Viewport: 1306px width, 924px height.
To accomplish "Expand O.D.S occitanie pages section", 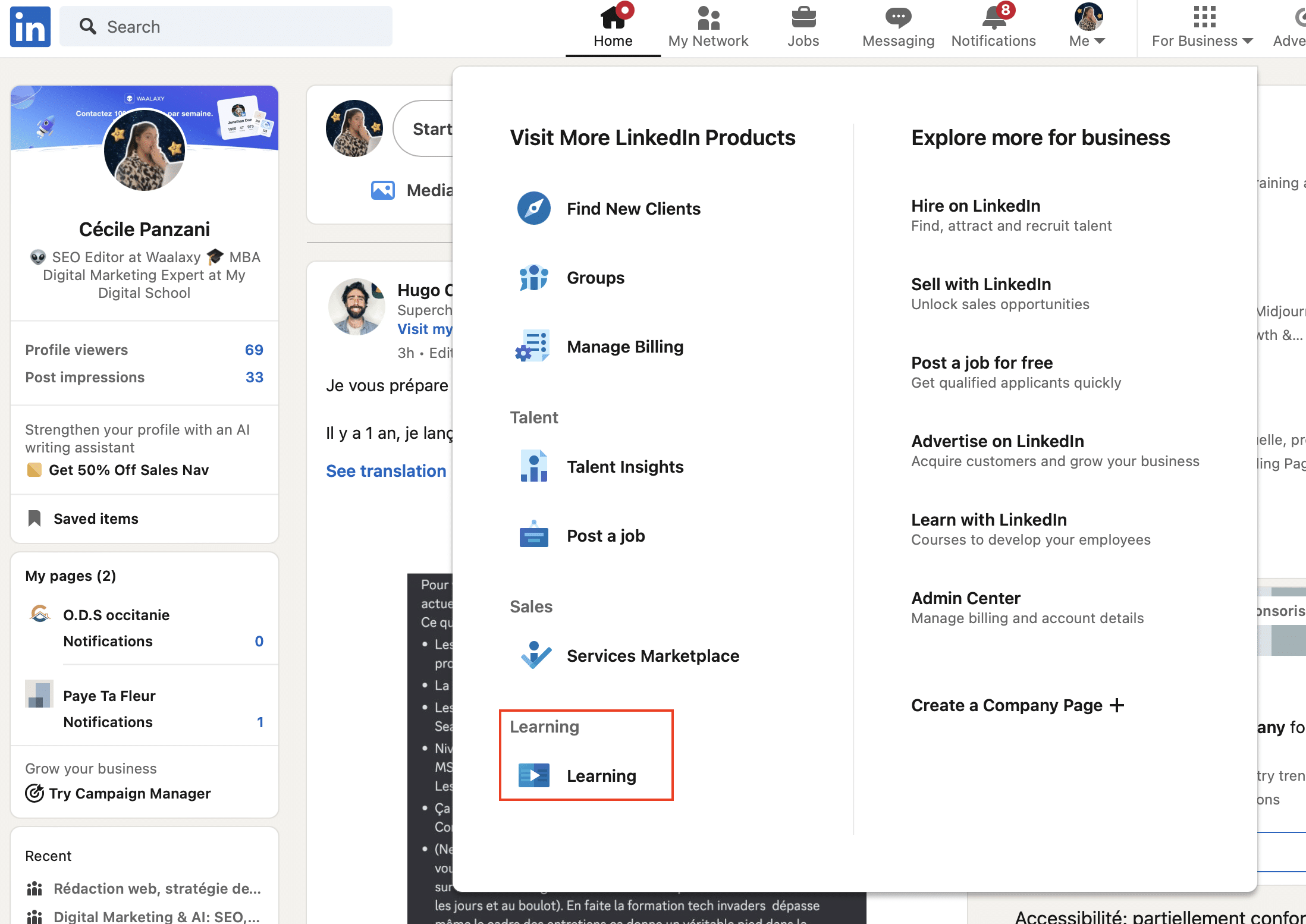I will click(x=115, y=614).
